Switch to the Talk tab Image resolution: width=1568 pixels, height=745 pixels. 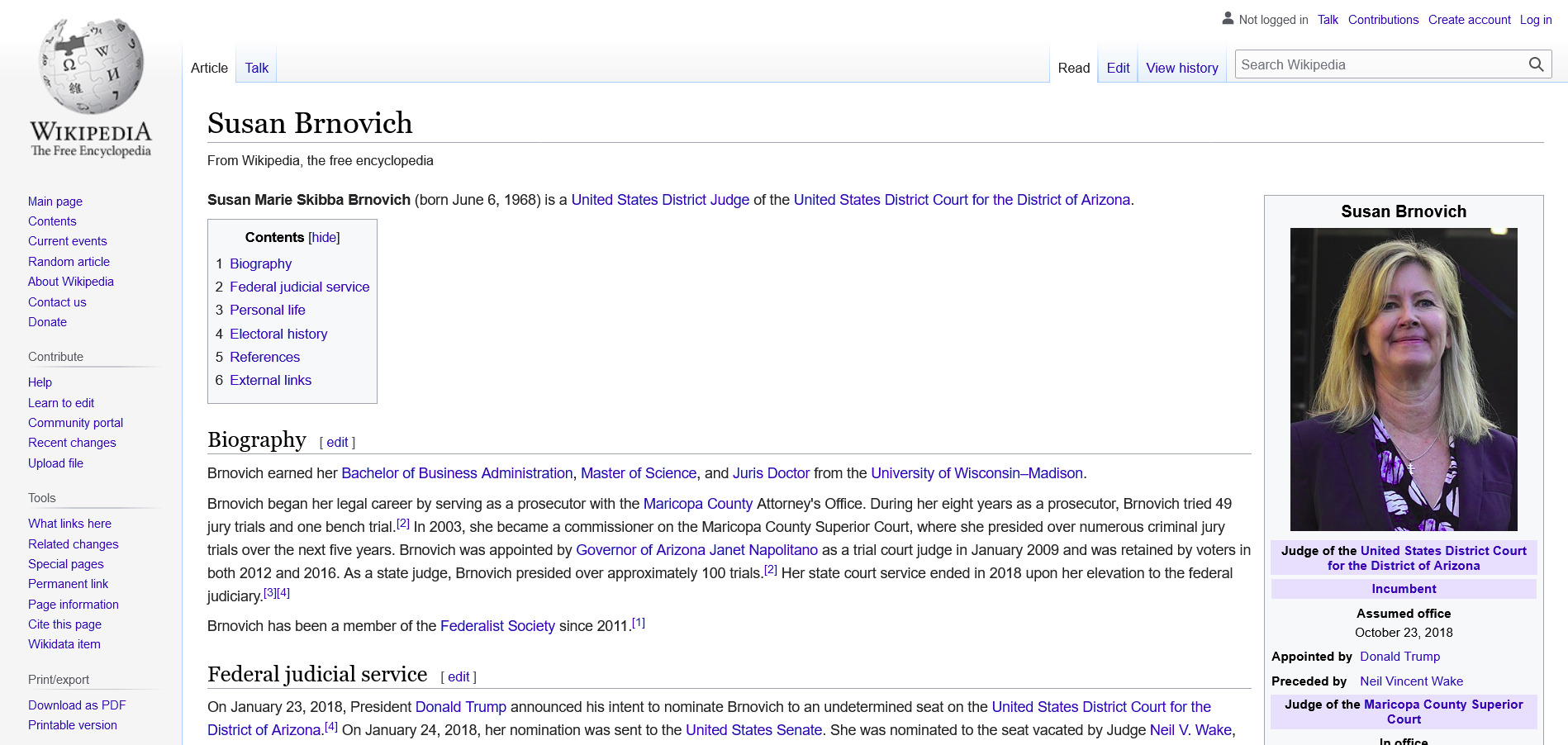pyautogui.click(x=256, y=68)
